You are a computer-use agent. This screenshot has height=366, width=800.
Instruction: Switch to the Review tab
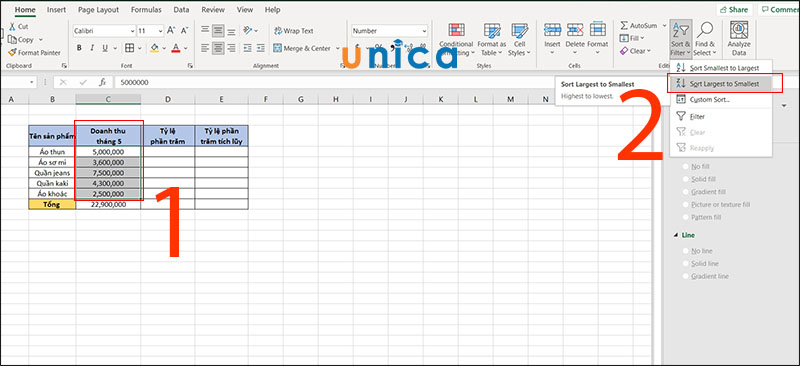[x=213, y=10]
